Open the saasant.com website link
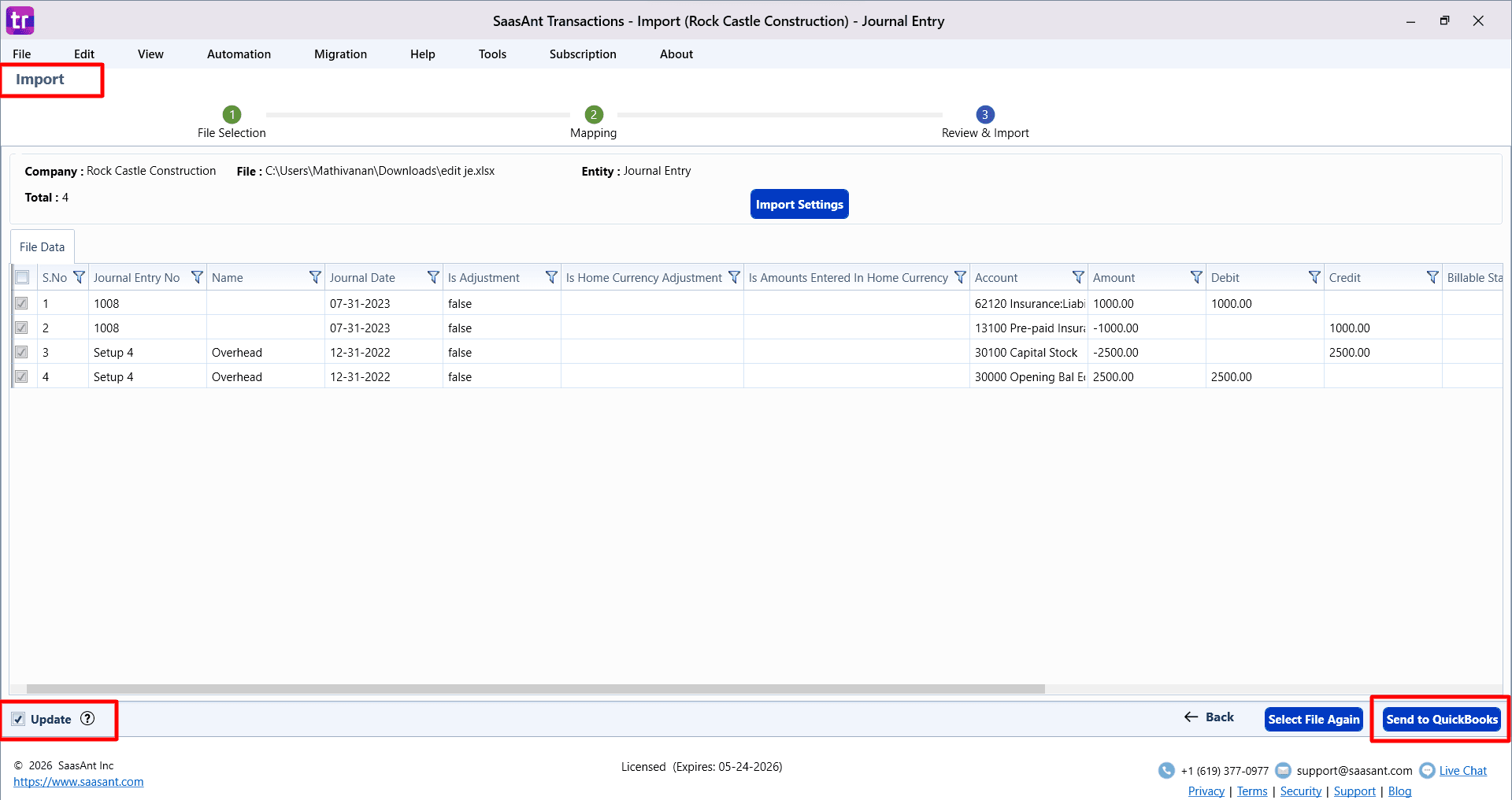The width and height of the screenshot is (1512, 800). (x=79, y=782)
